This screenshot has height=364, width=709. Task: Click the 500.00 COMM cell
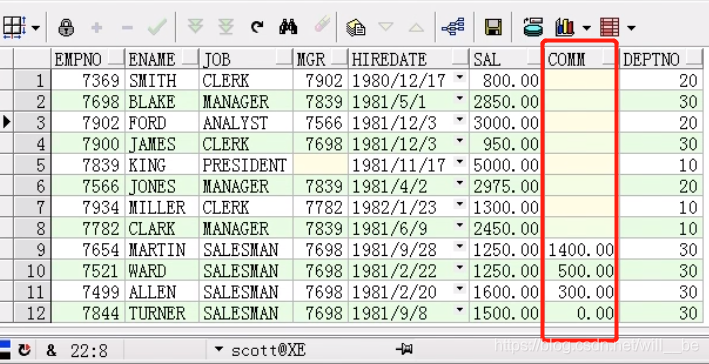[580, 271]
